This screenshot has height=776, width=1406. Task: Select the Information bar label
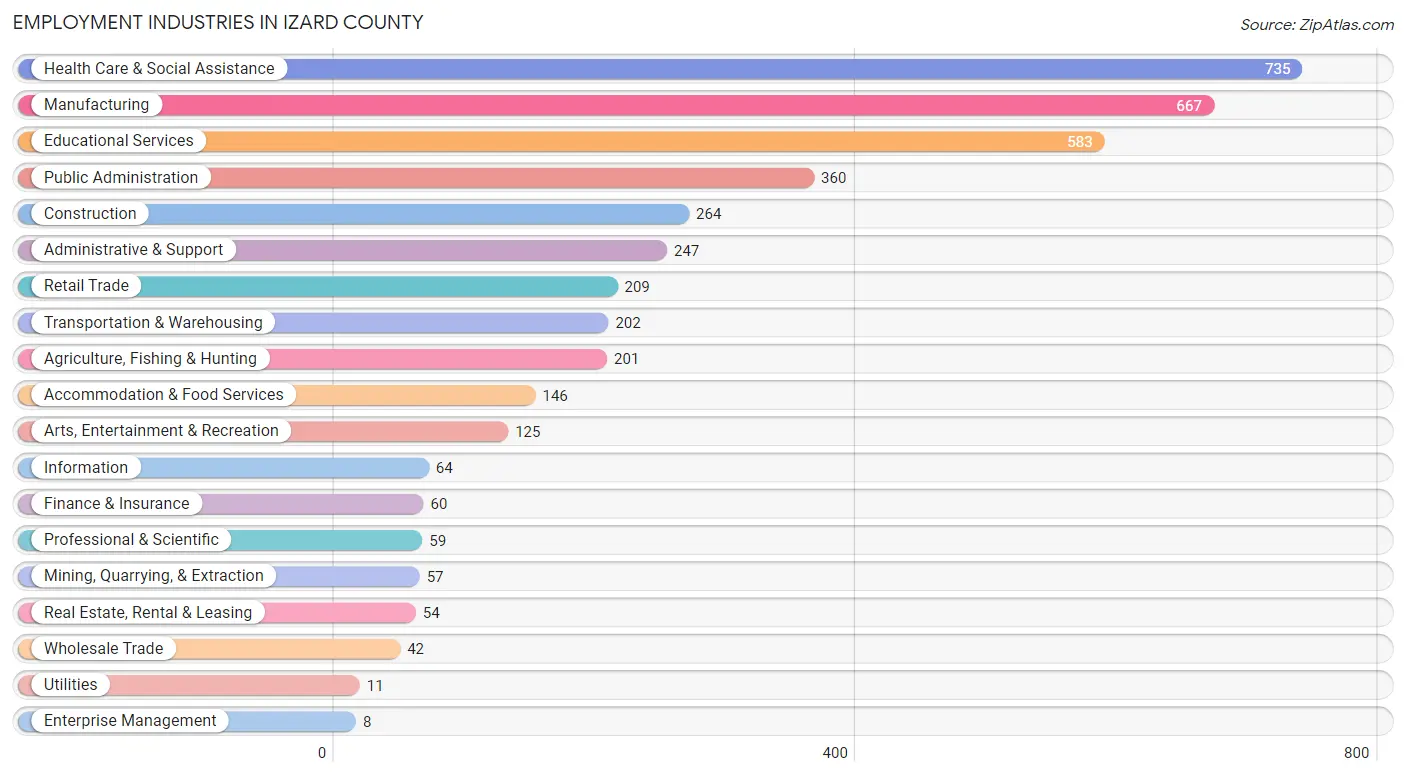point(86,467)
